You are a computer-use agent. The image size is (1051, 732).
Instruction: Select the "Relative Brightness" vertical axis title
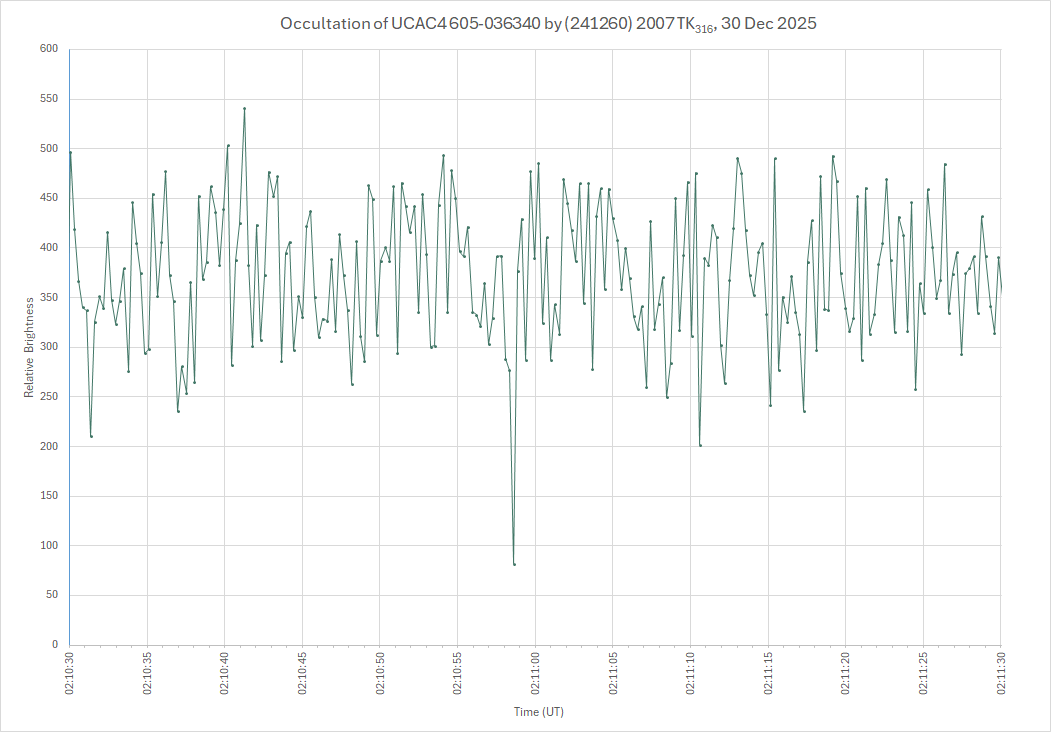(x=29, y=346)
